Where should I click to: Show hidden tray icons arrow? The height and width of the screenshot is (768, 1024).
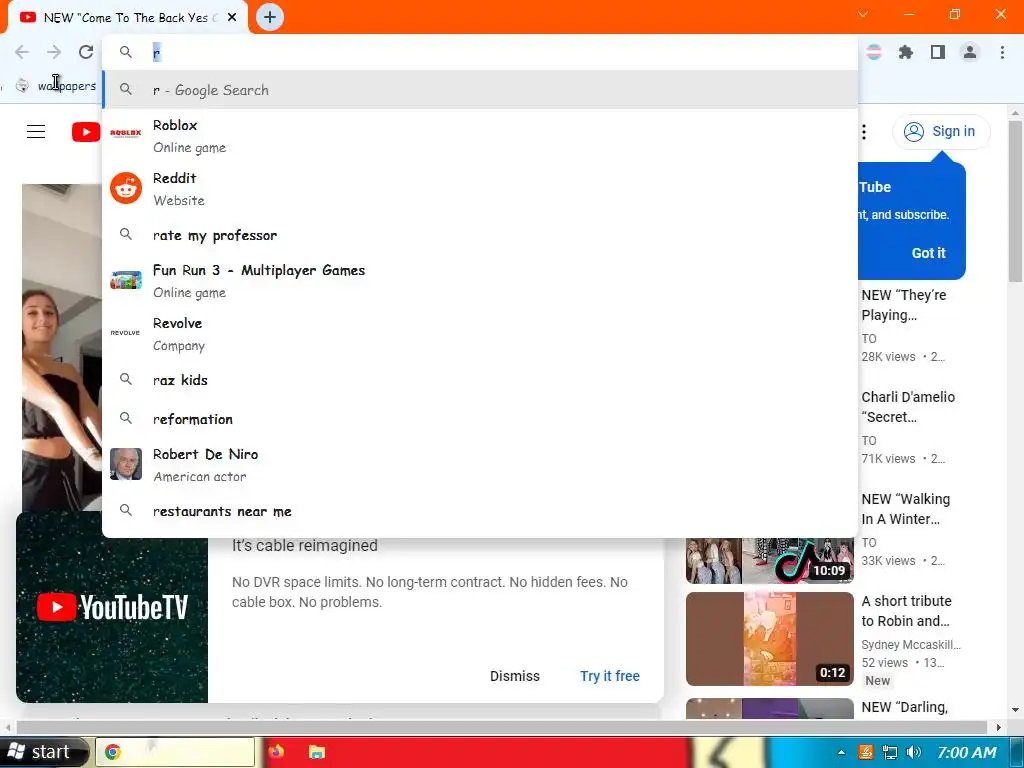[841, 752]
